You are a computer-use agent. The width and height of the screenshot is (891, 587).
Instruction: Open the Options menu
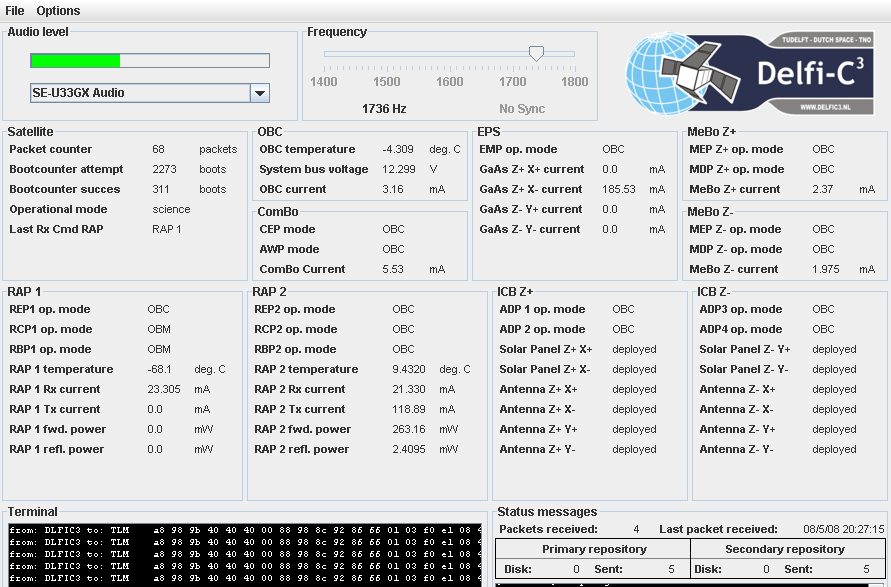(58, 11)
